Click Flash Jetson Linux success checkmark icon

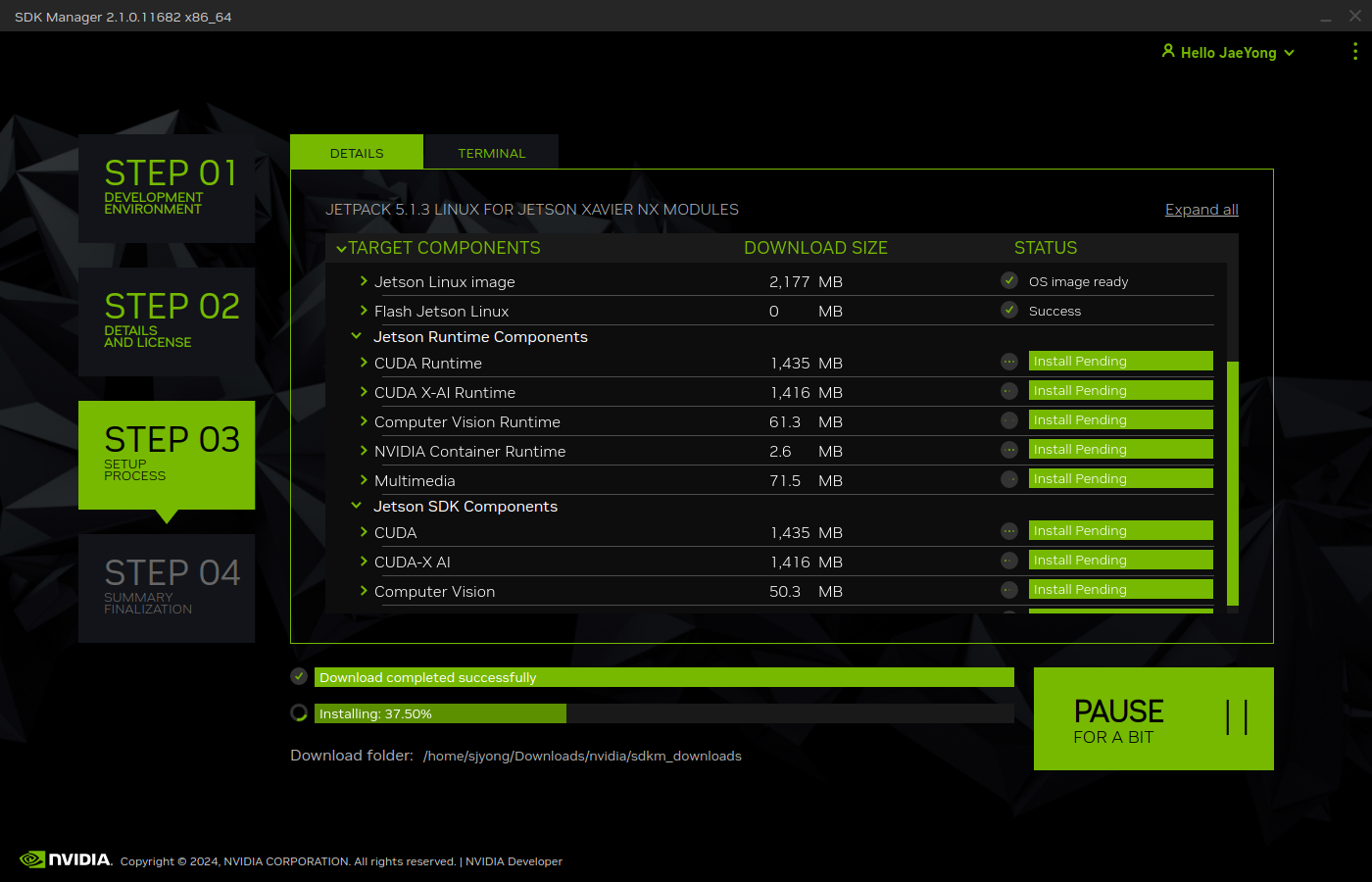(1009, 310)
